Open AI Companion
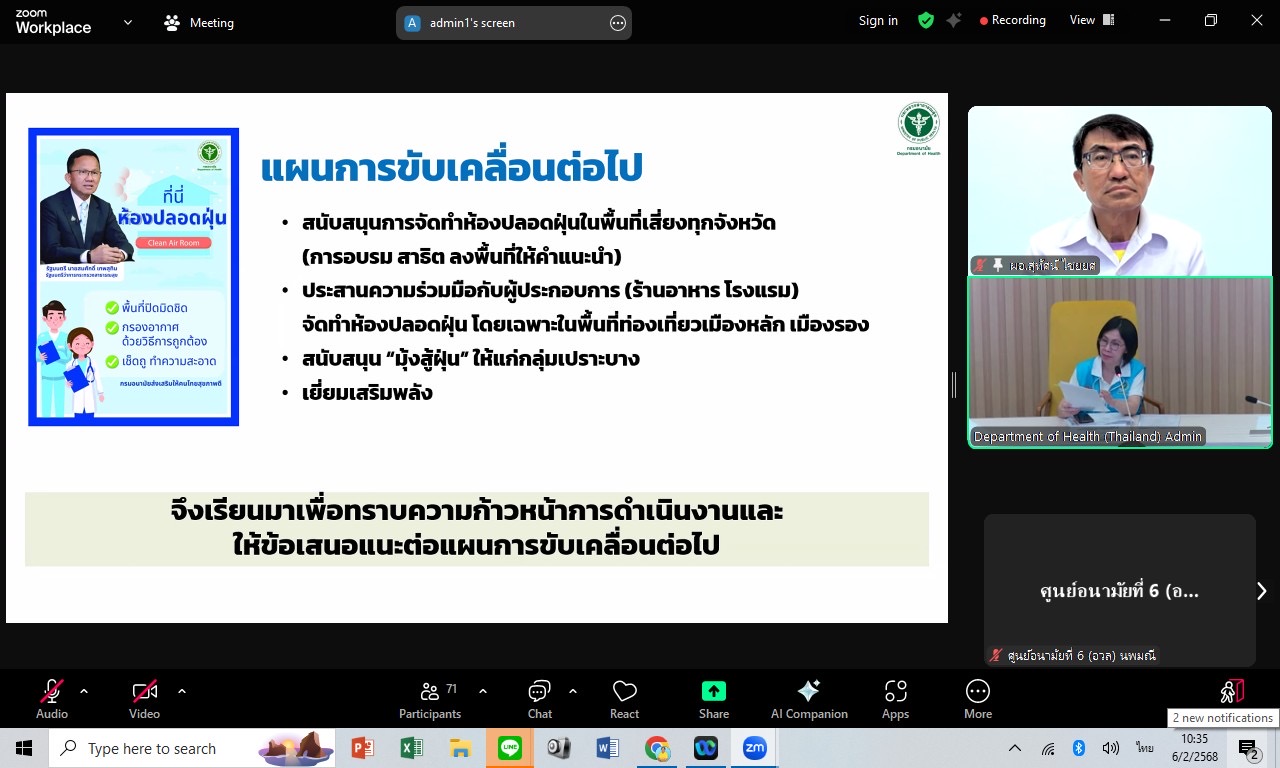 [x=809, y=699]
